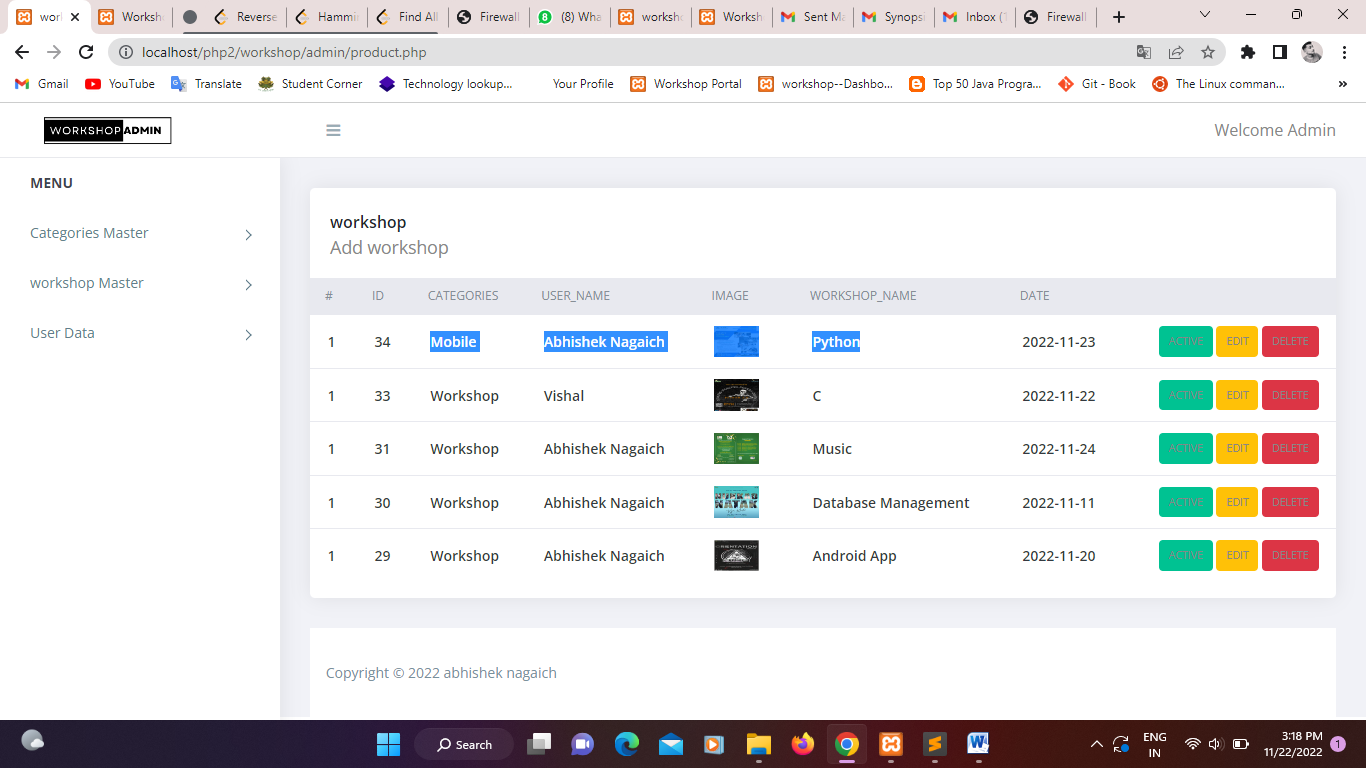
Task: Show hidden system tray icons
Action: point(1096,744)
